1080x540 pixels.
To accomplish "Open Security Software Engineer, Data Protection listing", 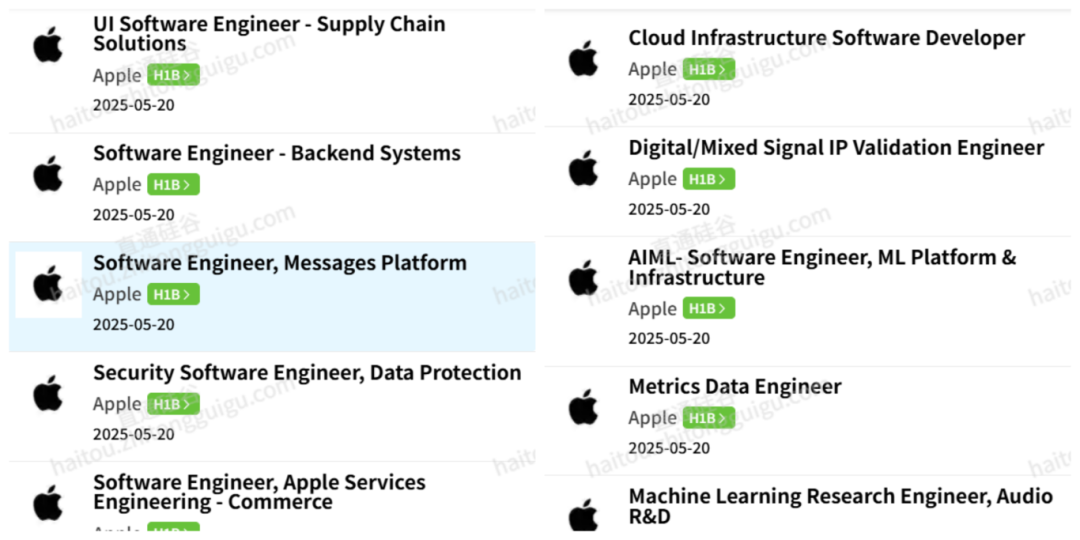I will 307,373.
